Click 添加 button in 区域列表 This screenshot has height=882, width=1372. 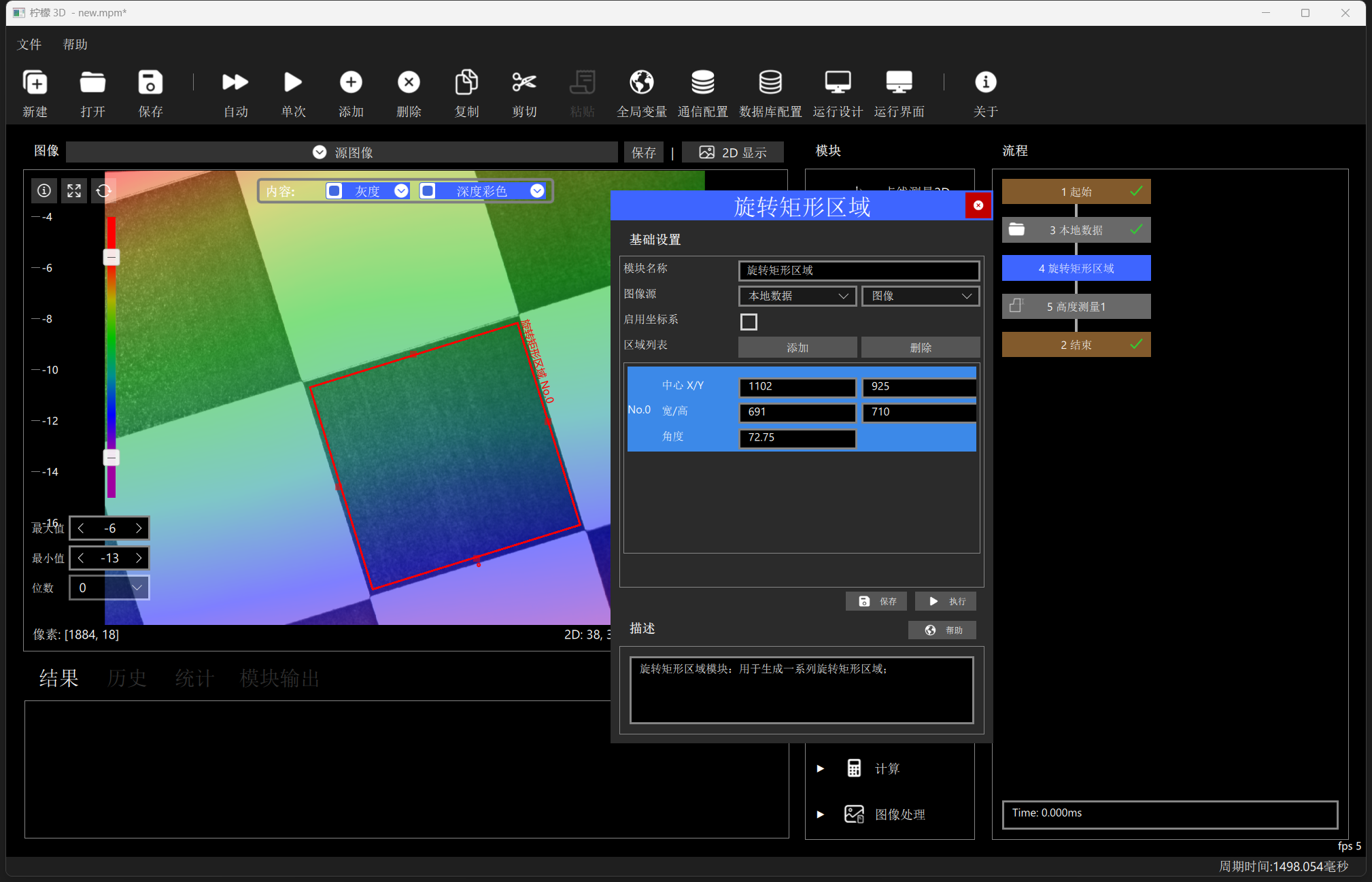point(797,347)
